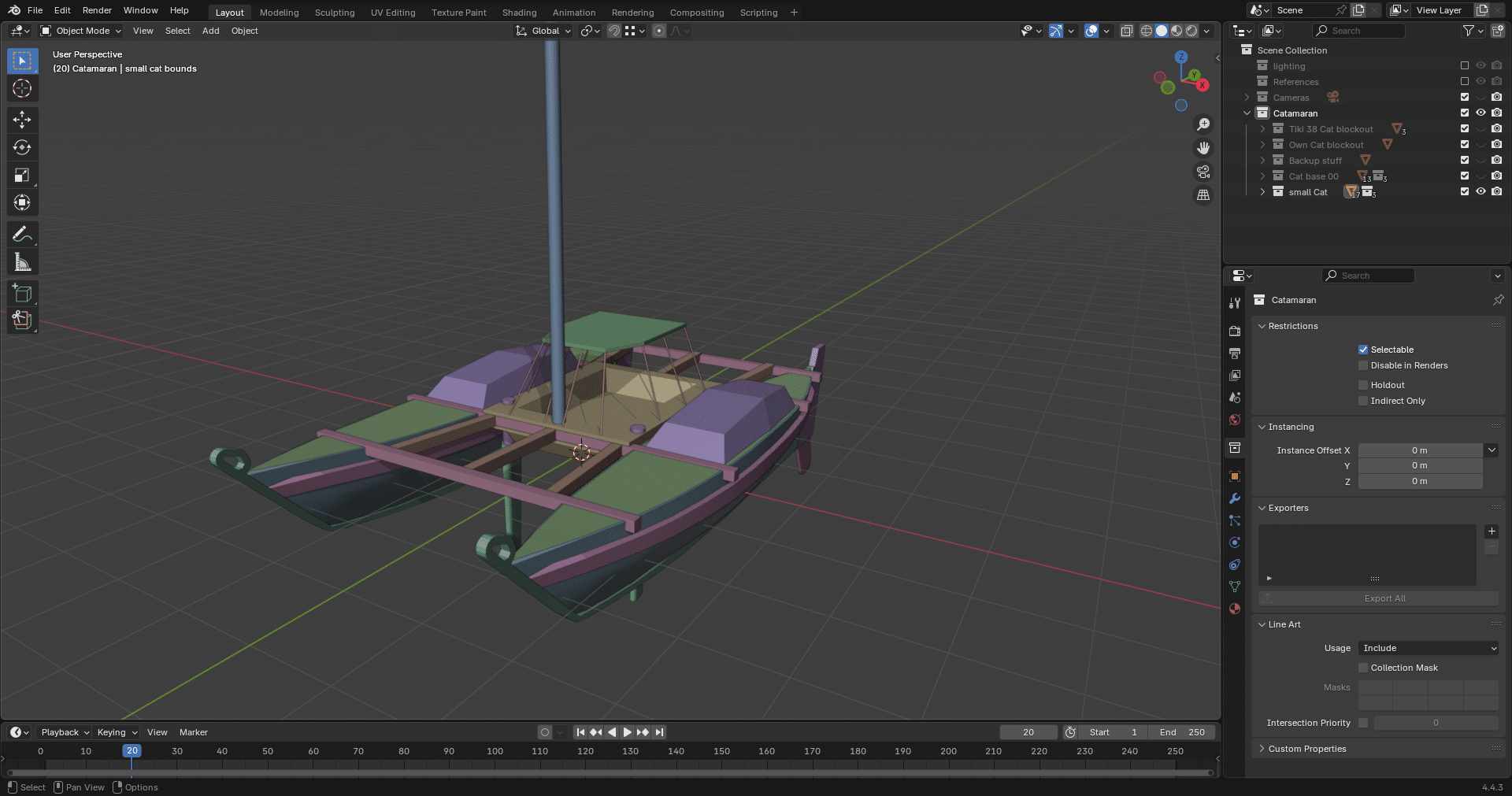Select the Rotate tool
The height and width of the screenshot is (796, 1512).
coord(22,147)
